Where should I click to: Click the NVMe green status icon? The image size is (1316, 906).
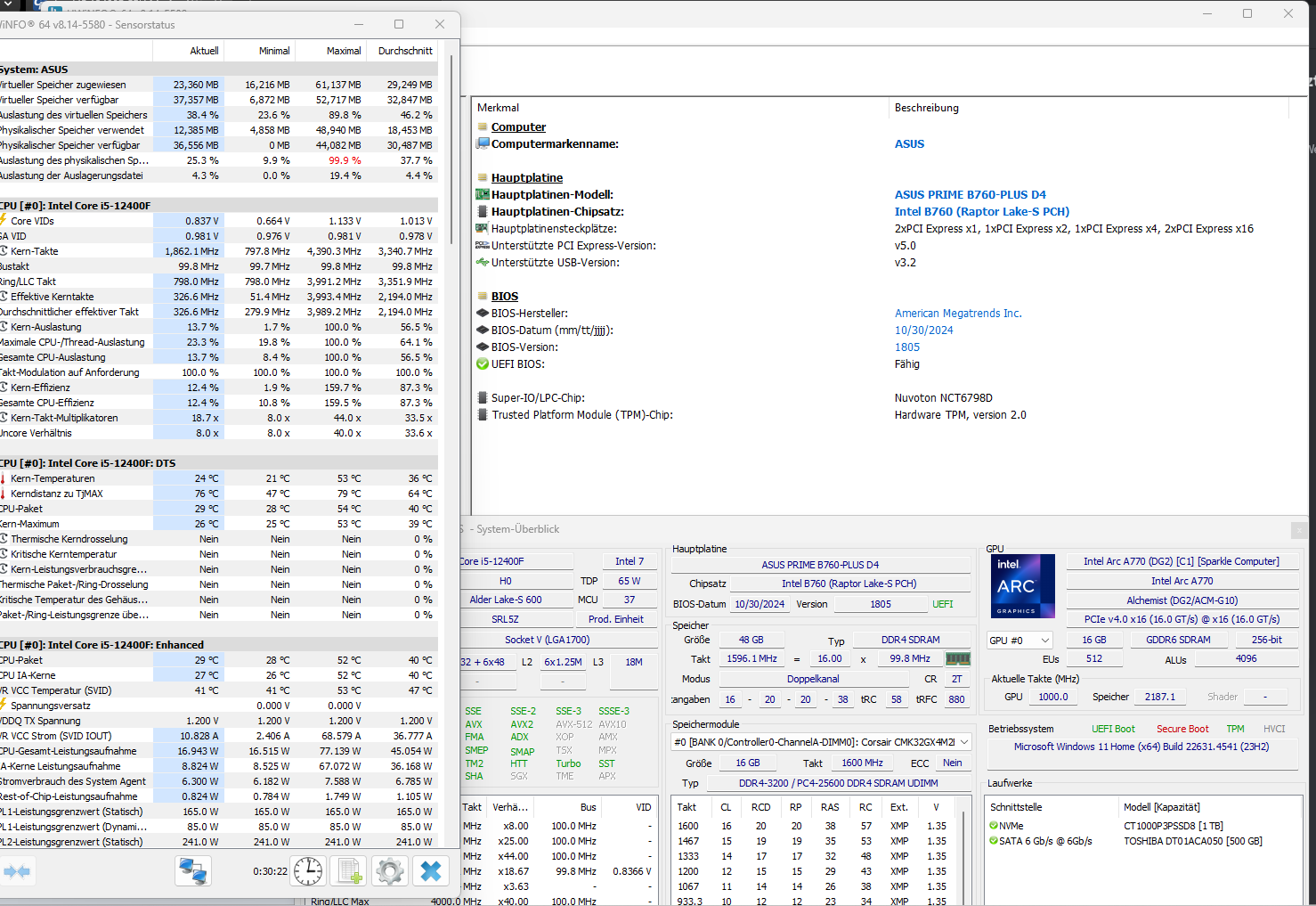[994, 826]
